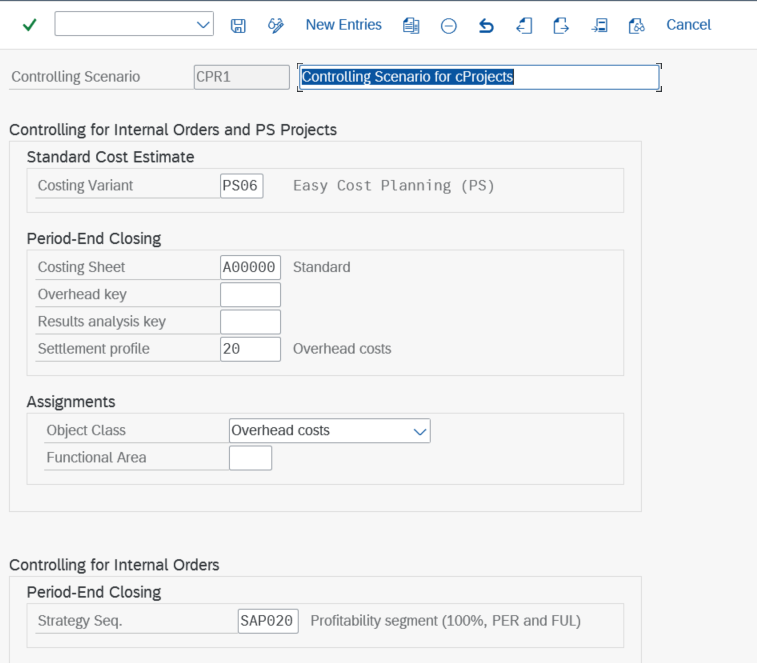The width and height of the screenshot is (757, 663).
Task: Open the command field dropdown
Action: [x=203, y=25]
